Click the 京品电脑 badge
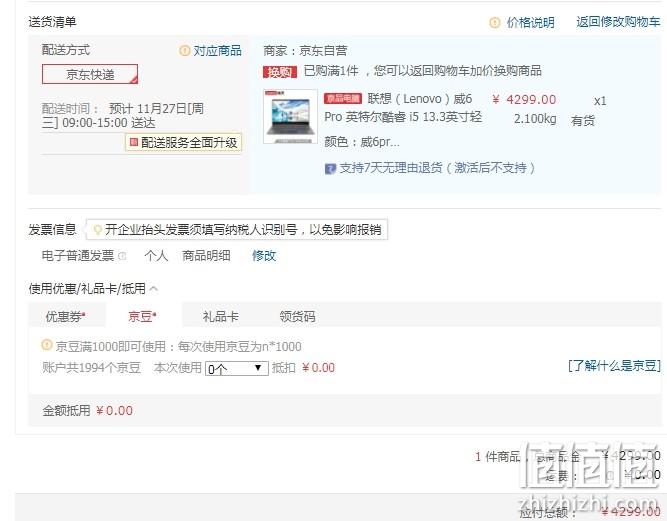Screen dimensions: 667x521 [343, 99]
